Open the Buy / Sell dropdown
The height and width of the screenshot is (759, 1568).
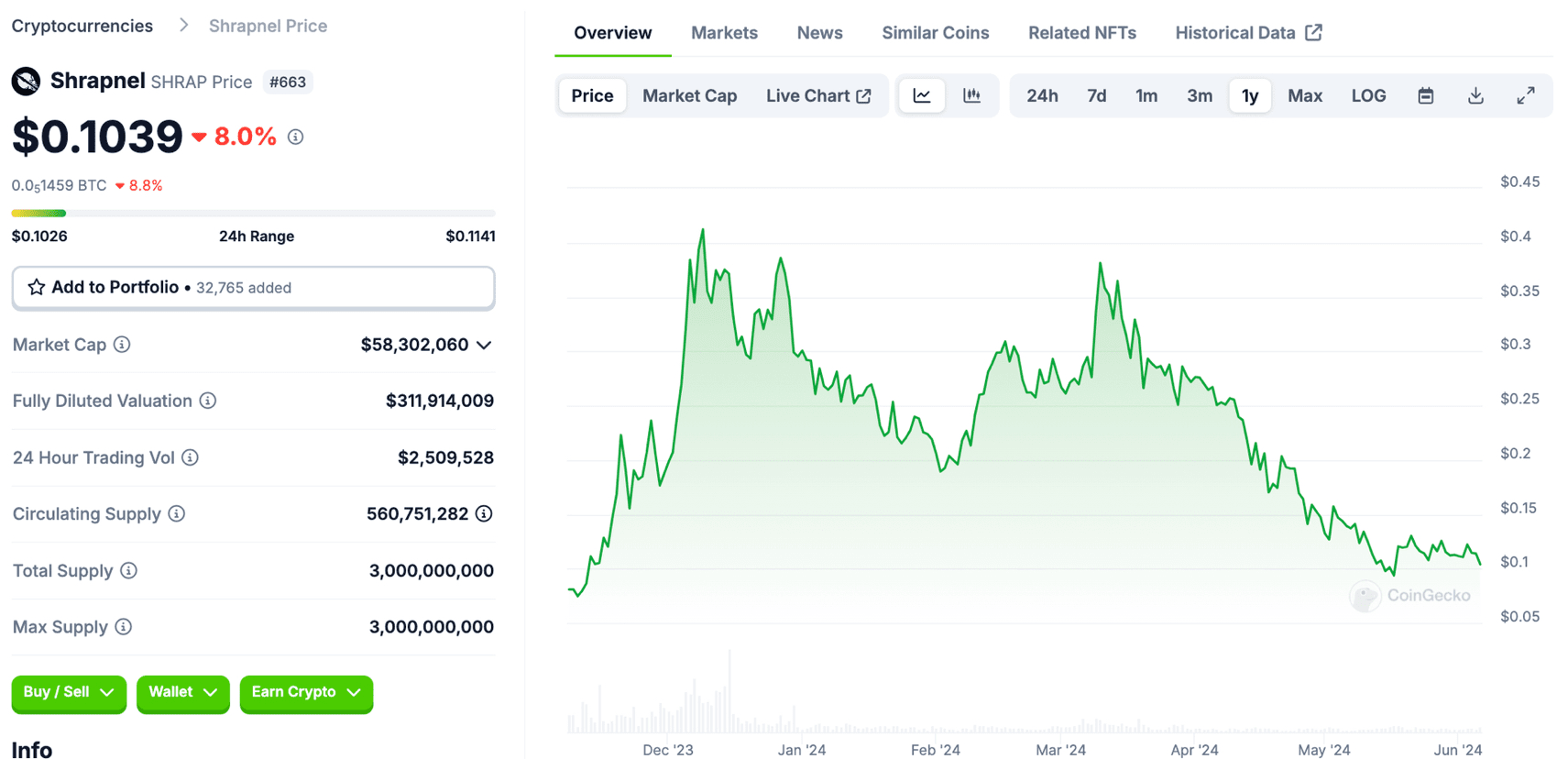point(69,693)
